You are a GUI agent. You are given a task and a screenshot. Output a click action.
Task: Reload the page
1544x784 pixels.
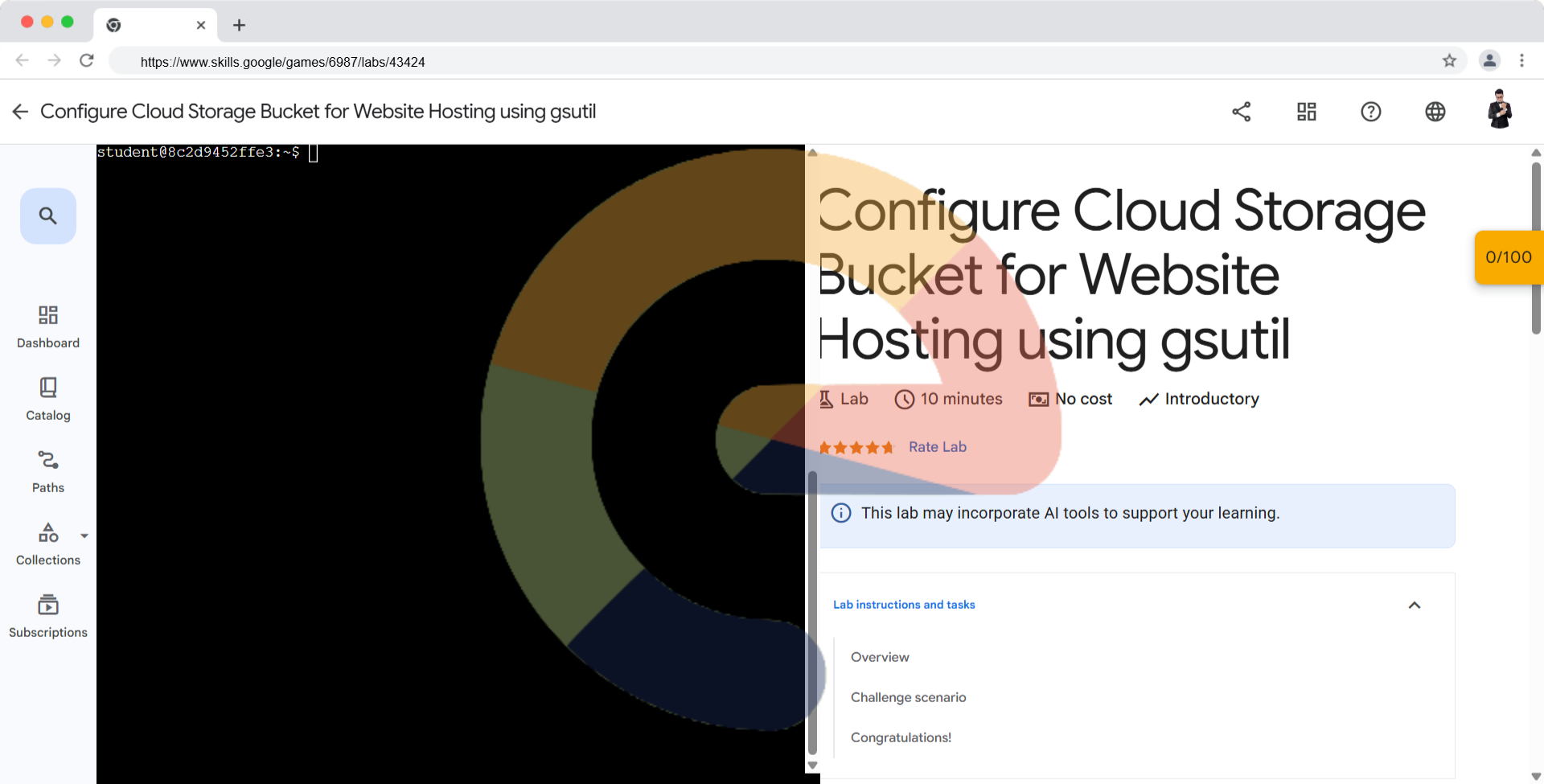pyautogui.click(x=87, y=61)
